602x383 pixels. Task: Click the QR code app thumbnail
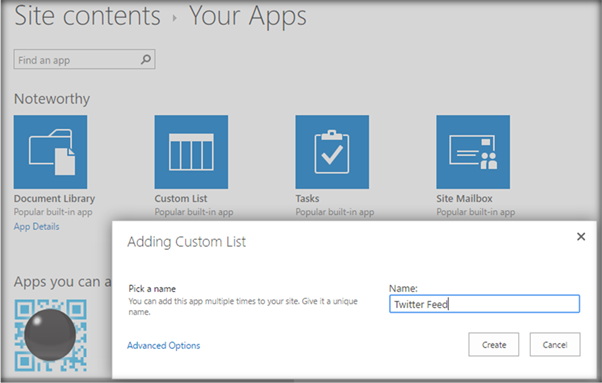click(50, 335)
